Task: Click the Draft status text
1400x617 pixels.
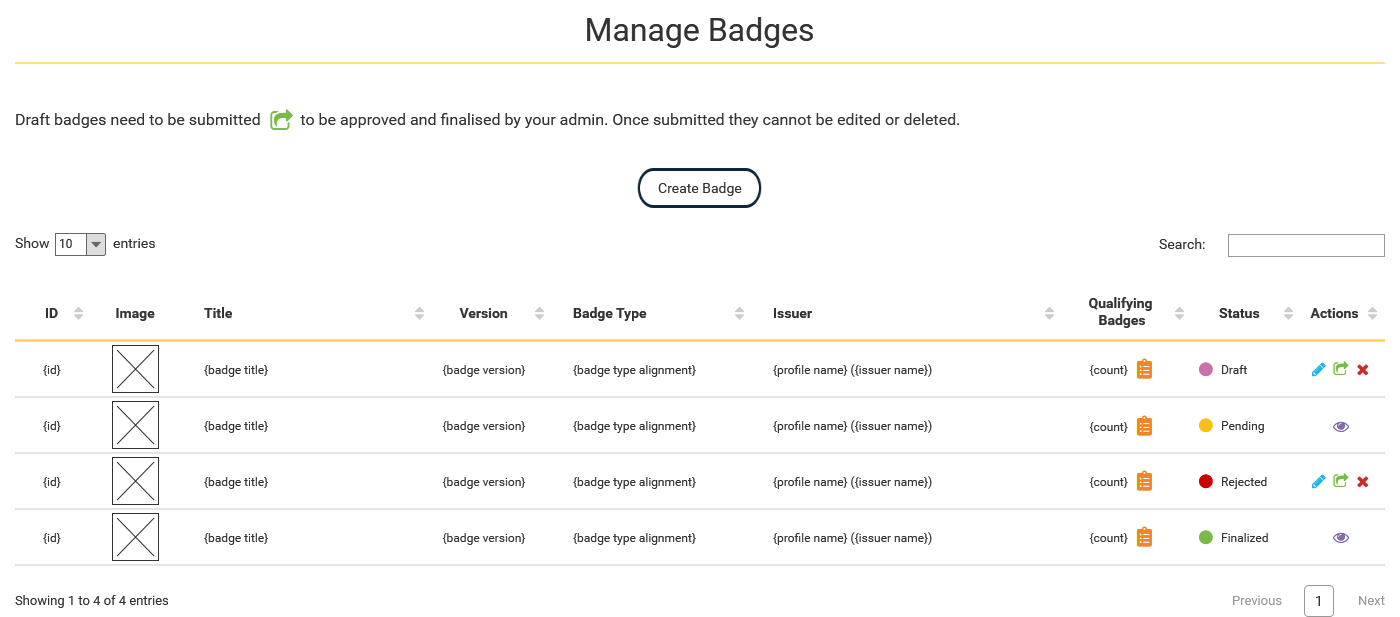Action: click(1234, 370)
